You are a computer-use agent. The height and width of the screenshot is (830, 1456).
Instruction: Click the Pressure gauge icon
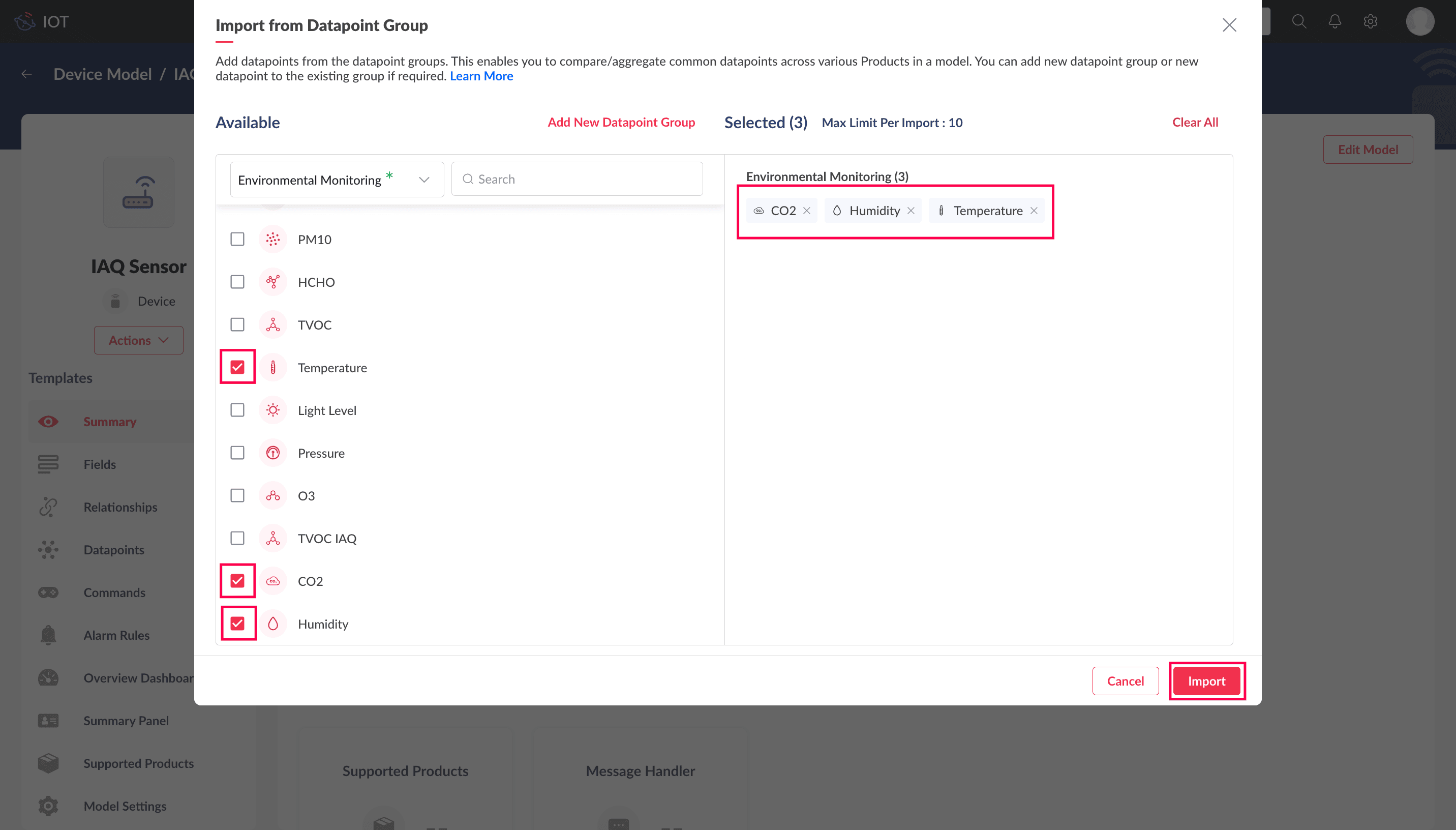(x=273, y=453)
